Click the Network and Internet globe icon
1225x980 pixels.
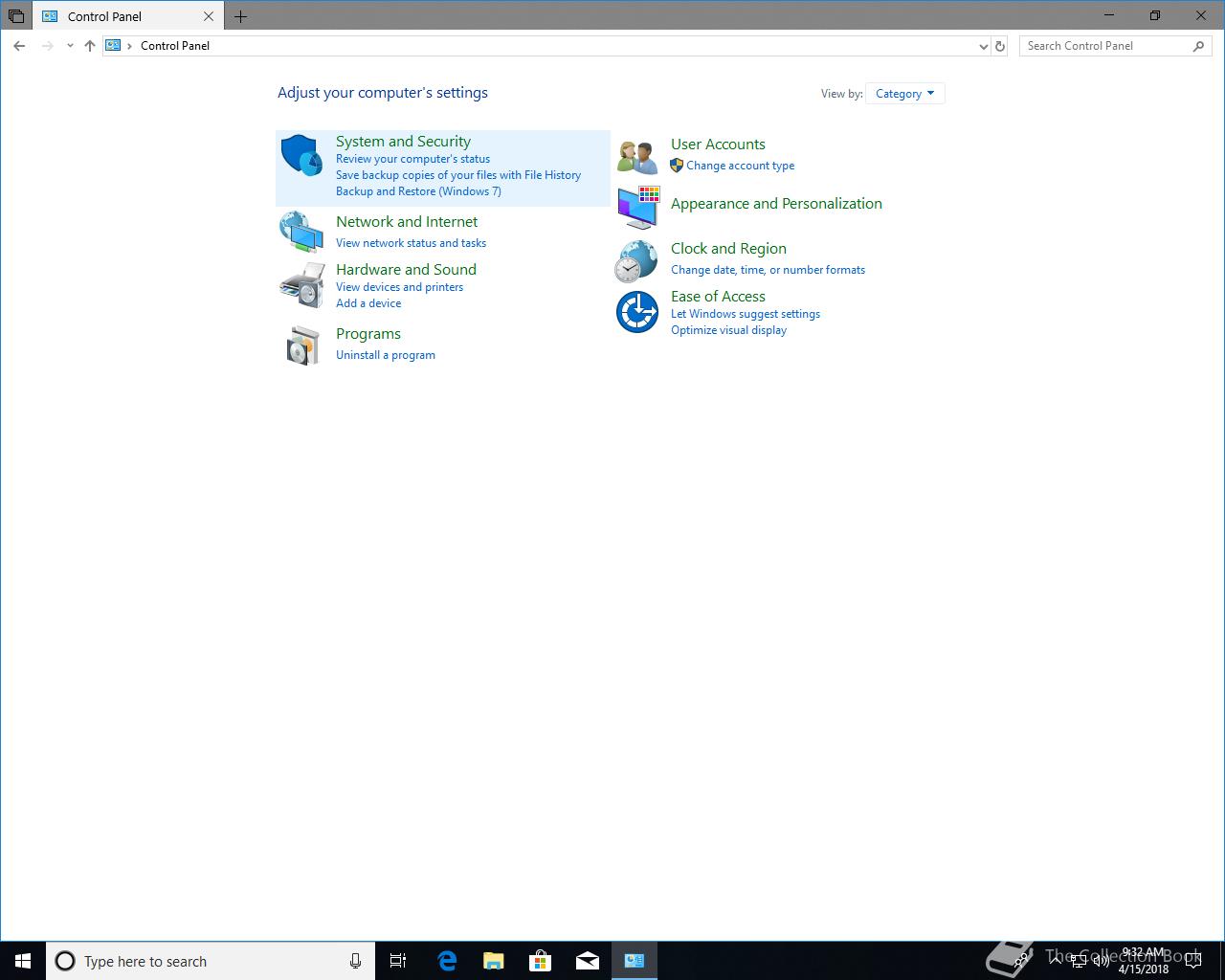[x=301, y=232]
